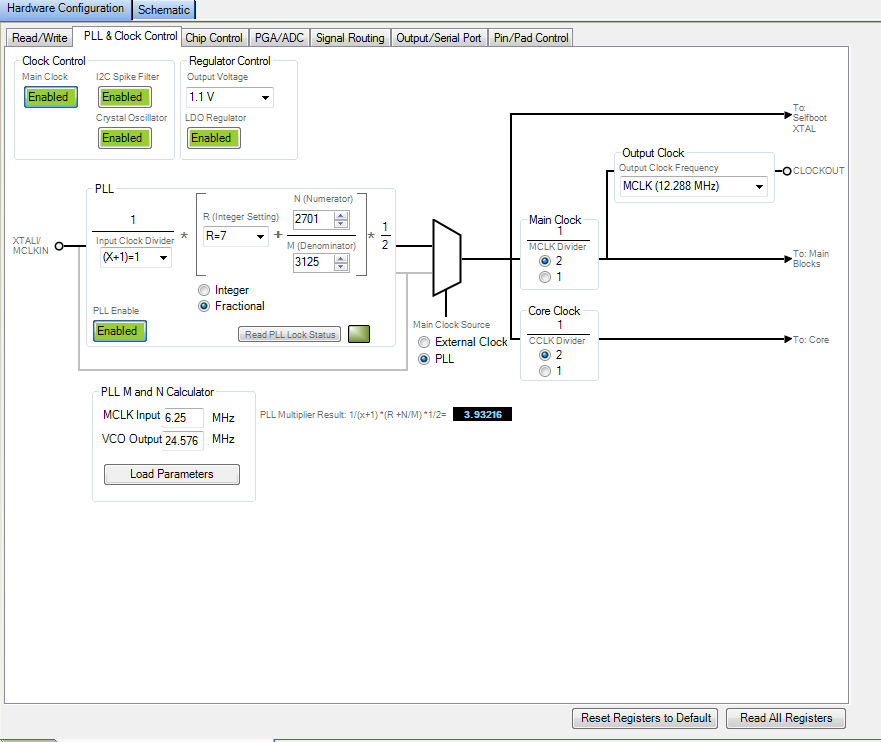Set CCLK Divider to 1
881x742 pixels.
click(544, 371)
